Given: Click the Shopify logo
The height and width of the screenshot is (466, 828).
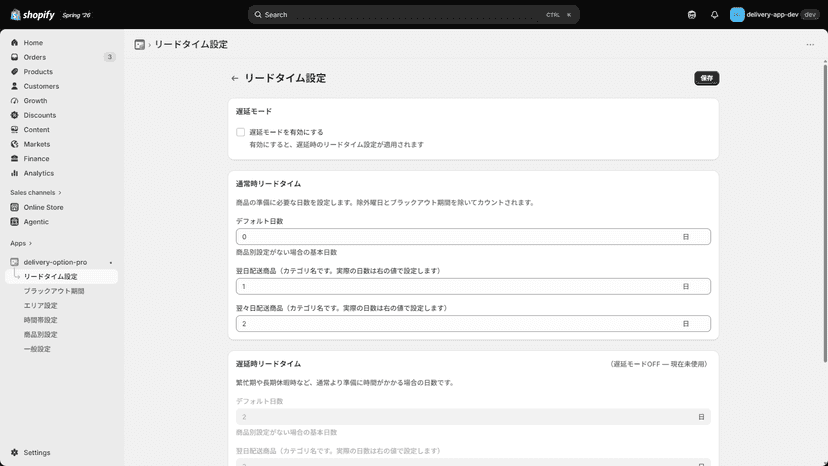Looking at the screenshot, I should pyautogui.click(x=32, y=15).
